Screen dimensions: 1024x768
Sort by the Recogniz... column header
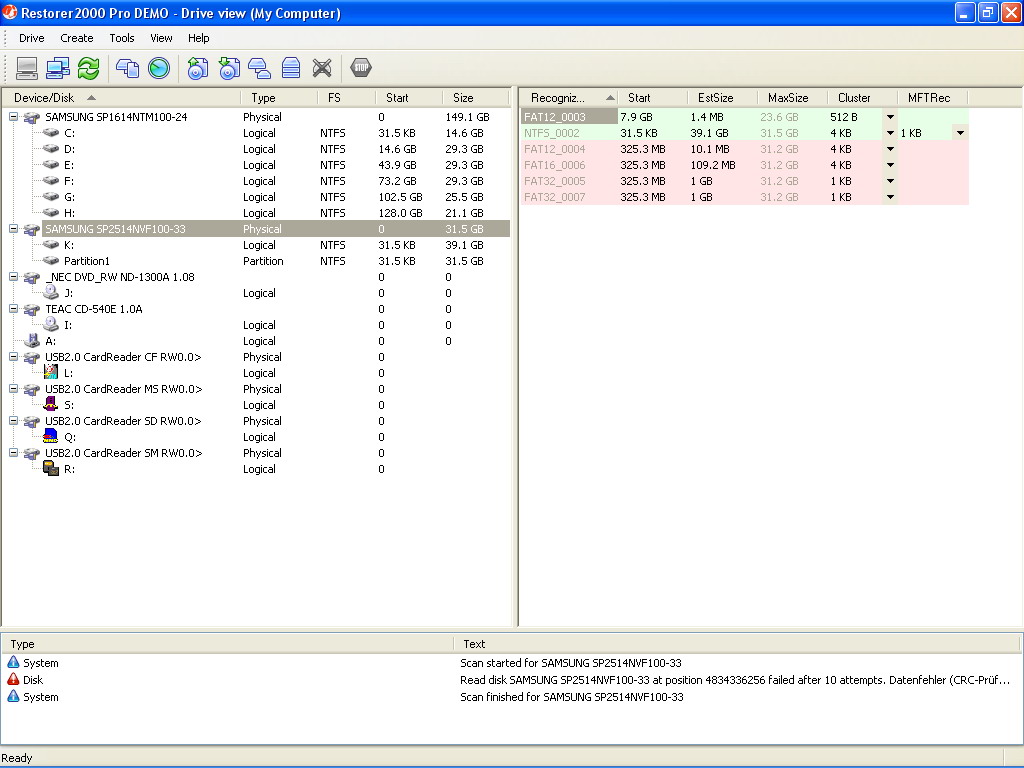569,97
